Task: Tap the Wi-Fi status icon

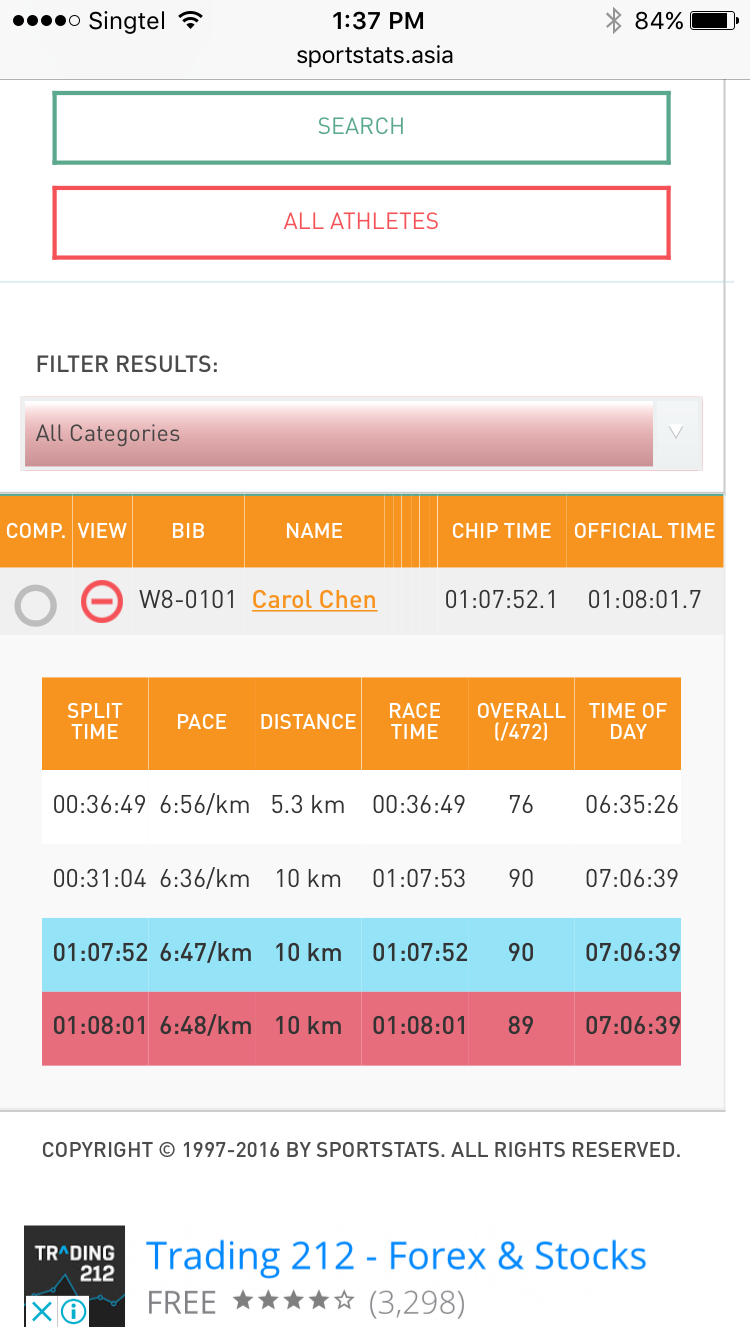Action: [x=188, y=21]
